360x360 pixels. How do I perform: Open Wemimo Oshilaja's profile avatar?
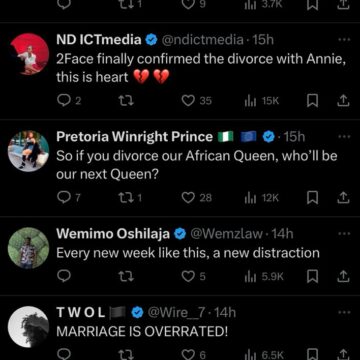(29, 248)
